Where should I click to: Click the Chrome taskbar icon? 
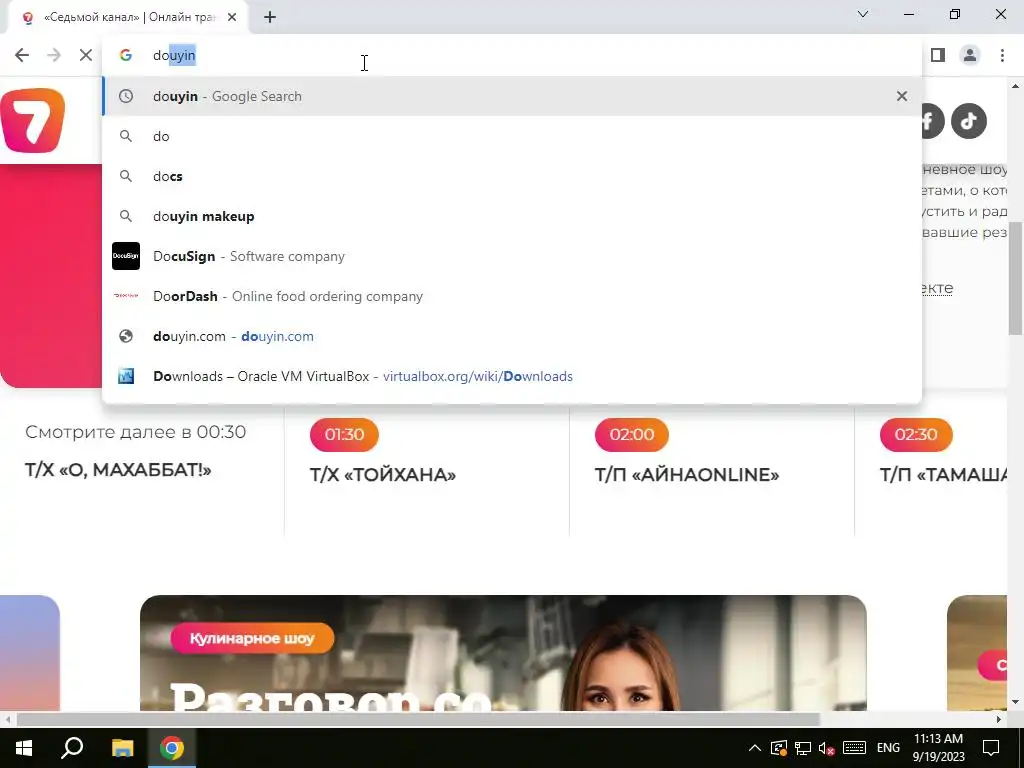[172, 748]
